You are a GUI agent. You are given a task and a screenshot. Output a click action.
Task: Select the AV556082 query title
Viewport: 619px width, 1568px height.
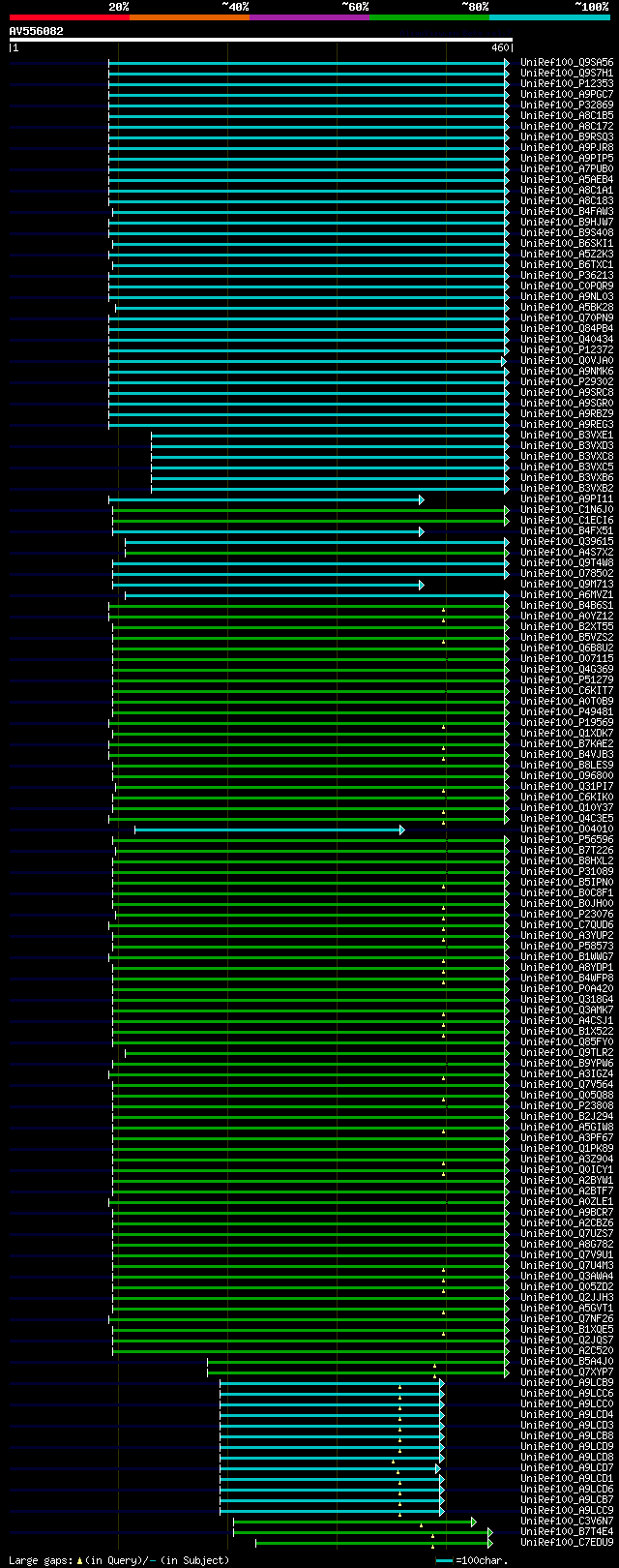[37, 31]
